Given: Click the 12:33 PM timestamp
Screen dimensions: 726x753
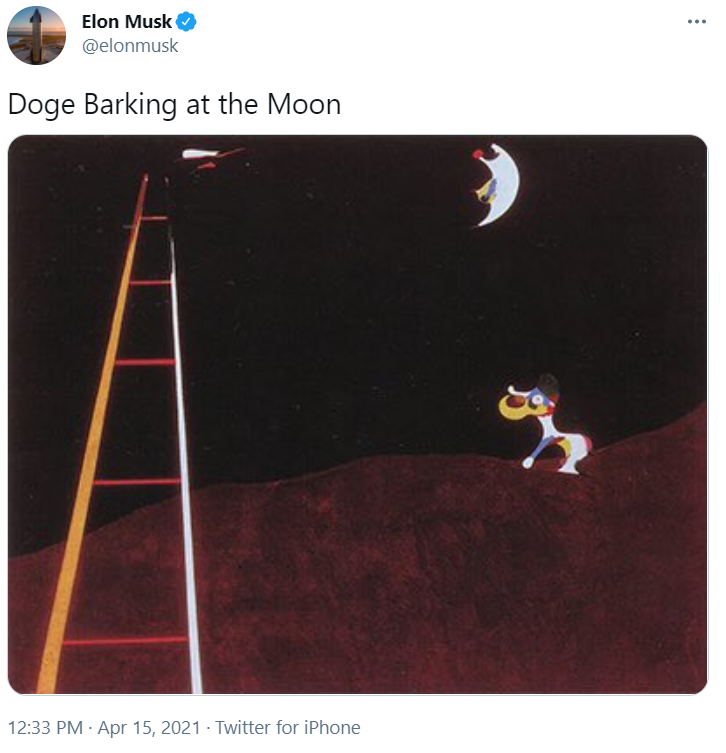Looking at the screenshot, I should [x=45, y=728].
